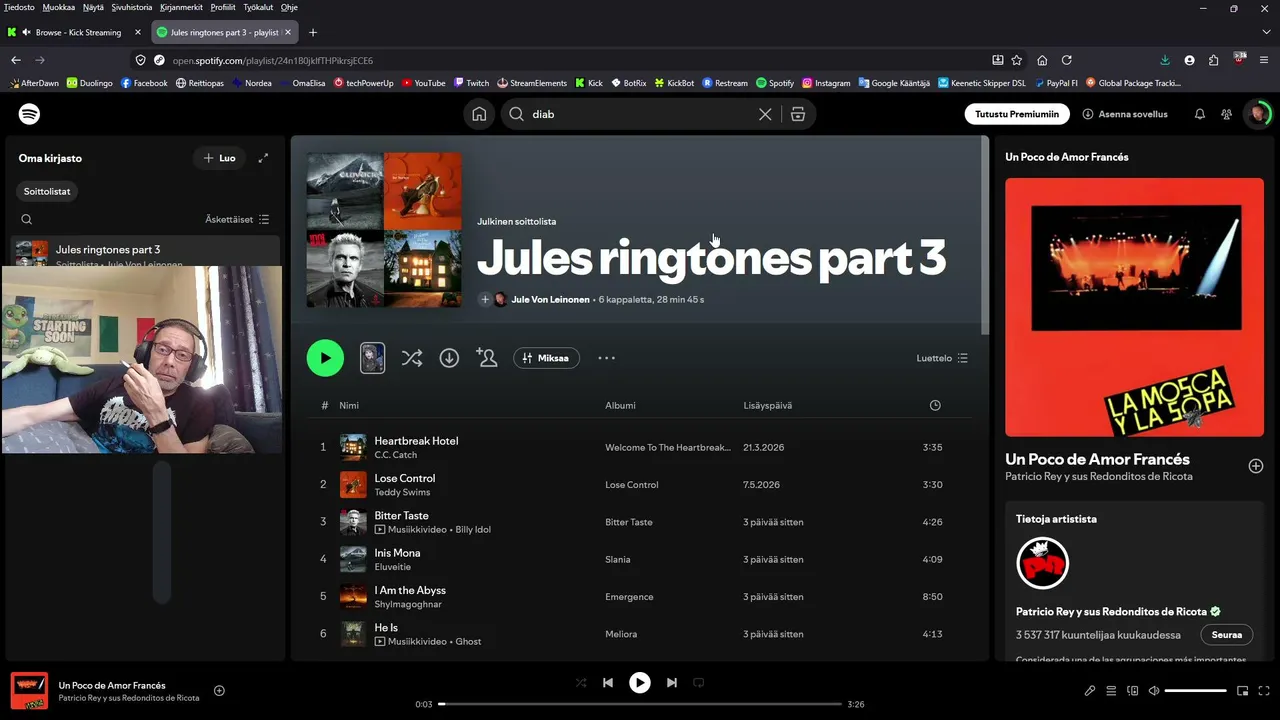Screen dimensions: 1280x720
Task: Go to Spotify home via house icon
Action: point(479,114)
